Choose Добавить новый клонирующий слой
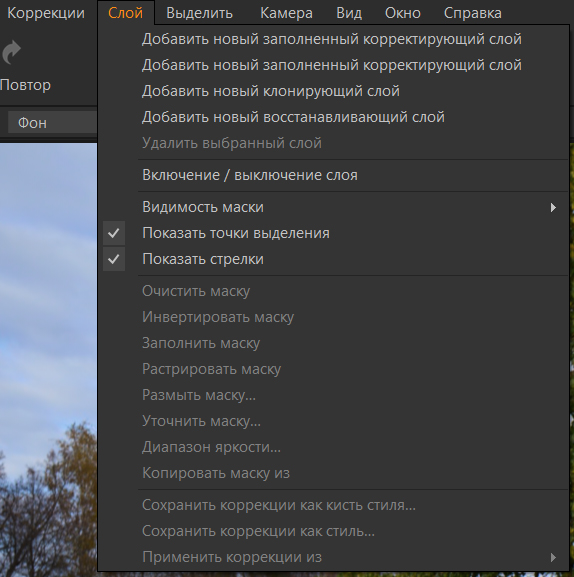This screenshot has height=577, width=574. (334, 91)
